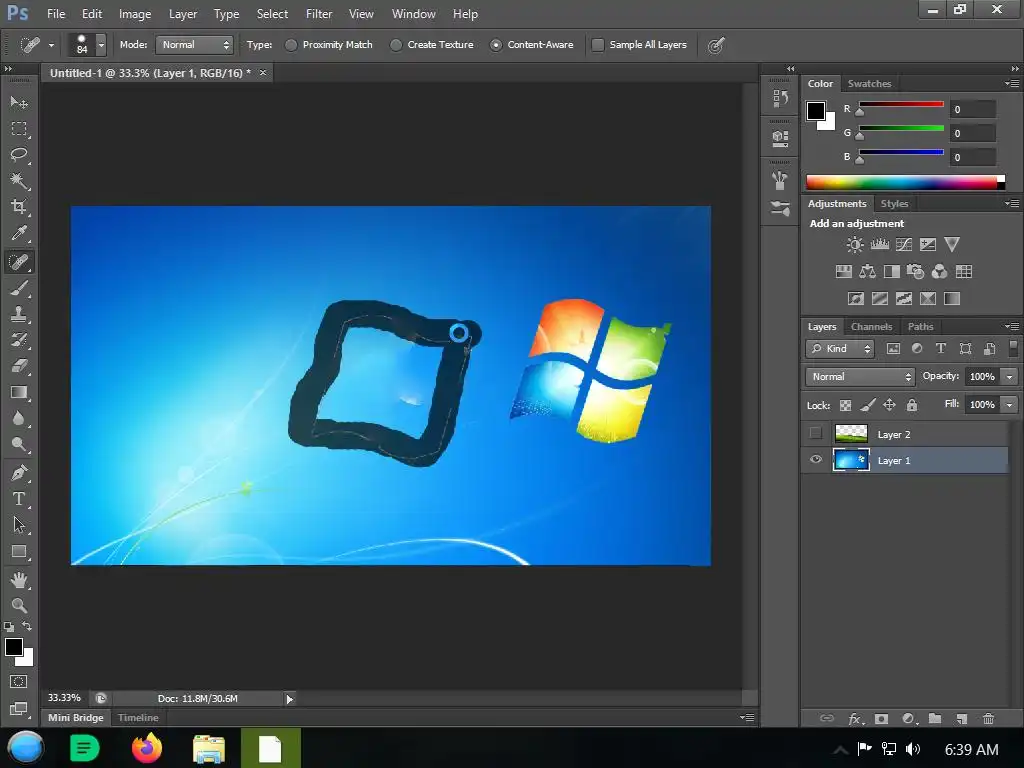
Task: Launch Firefox from the taskbar
Action: coord(146,748)
